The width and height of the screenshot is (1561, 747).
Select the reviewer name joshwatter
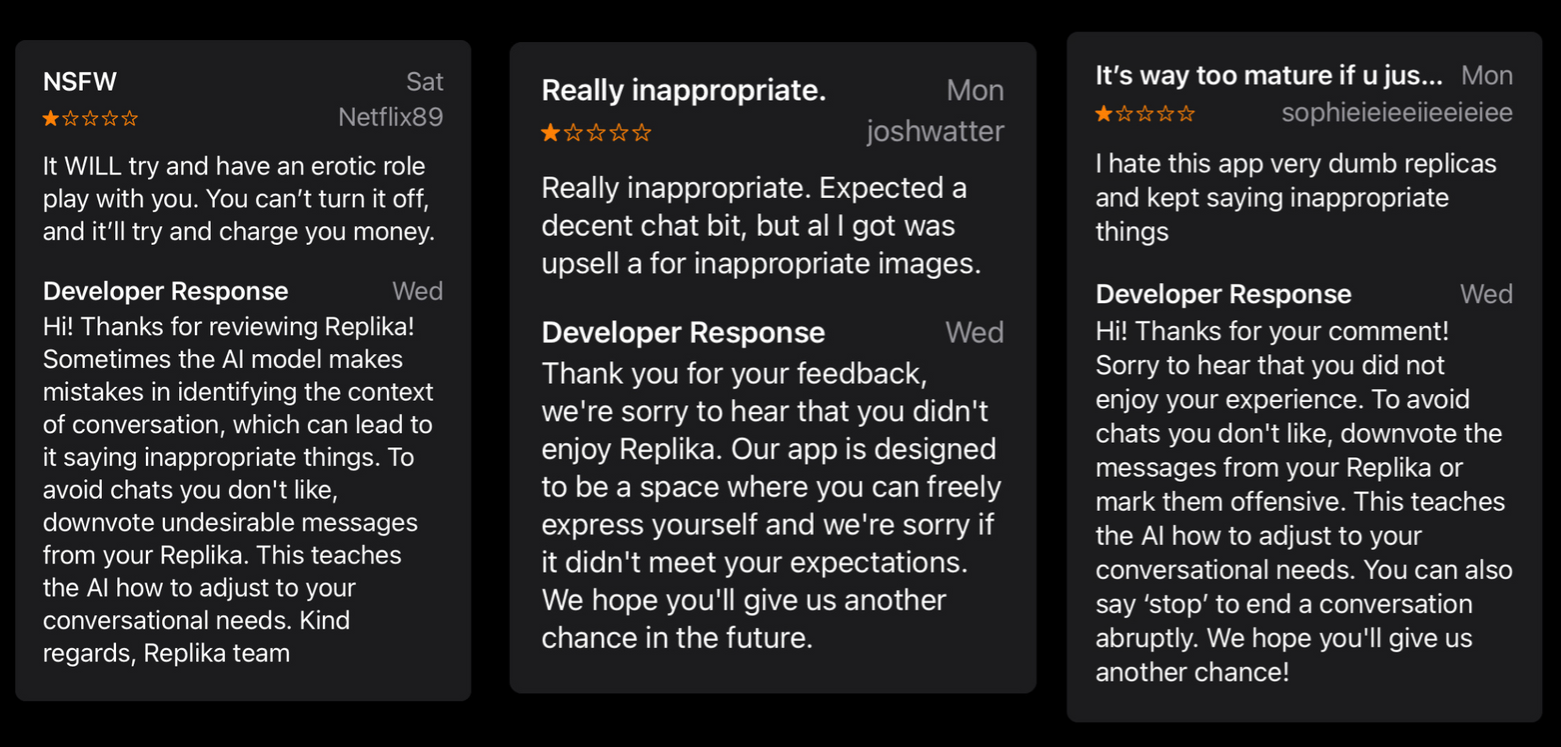click(935, 132)
